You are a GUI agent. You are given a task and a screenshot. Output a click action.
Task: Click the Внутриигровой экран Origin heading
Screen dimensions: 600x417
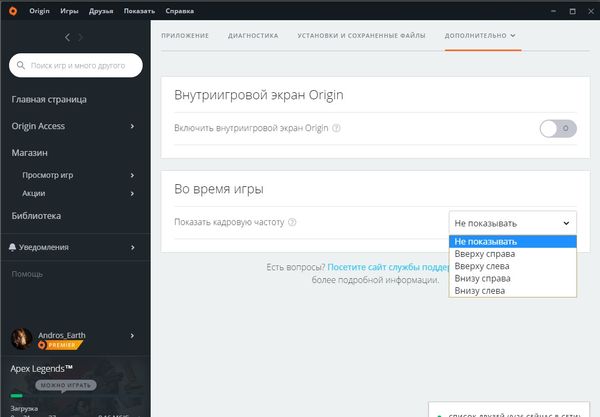(259, 95)
